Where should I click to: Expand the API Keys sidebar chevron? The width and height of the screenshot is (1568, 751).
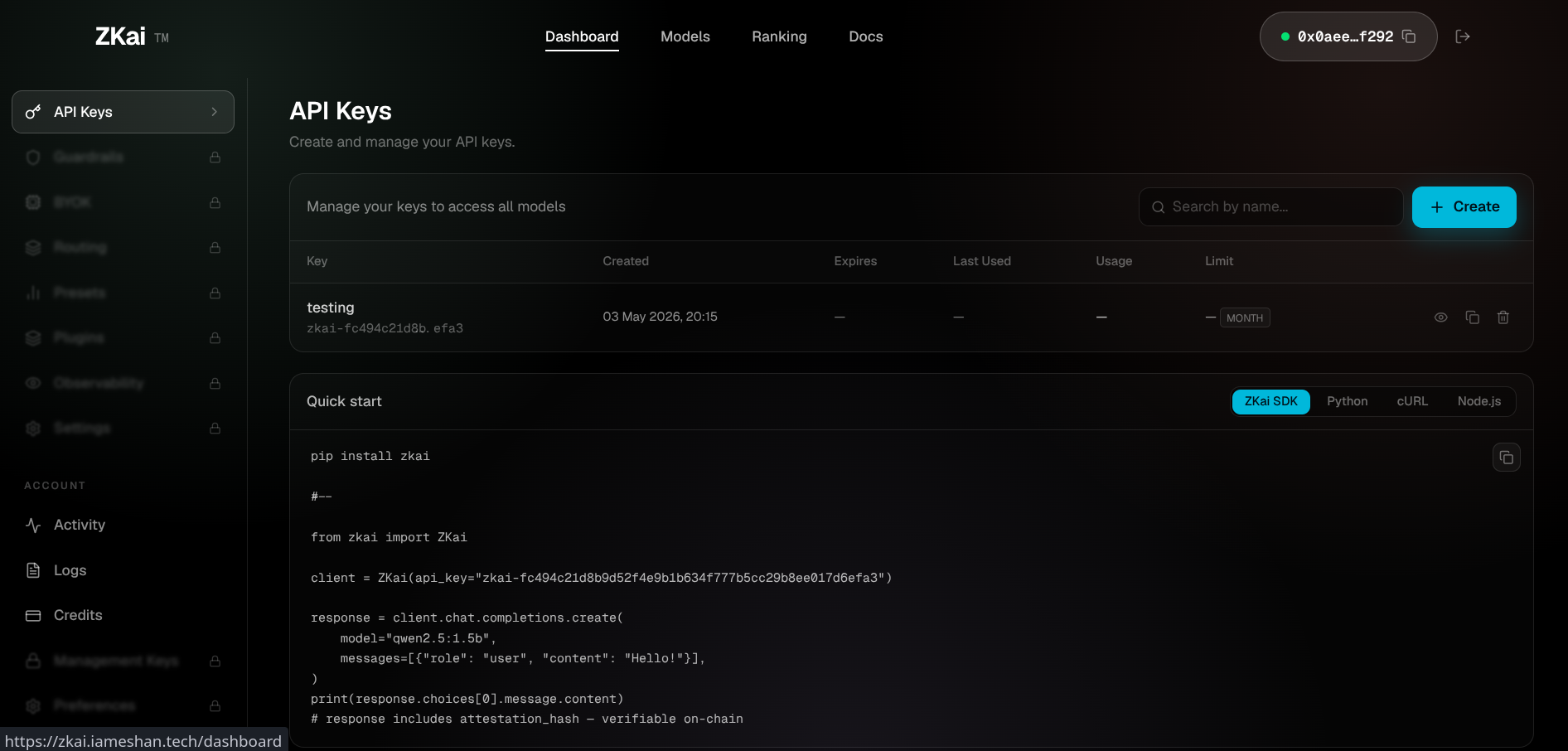point(215,112)
